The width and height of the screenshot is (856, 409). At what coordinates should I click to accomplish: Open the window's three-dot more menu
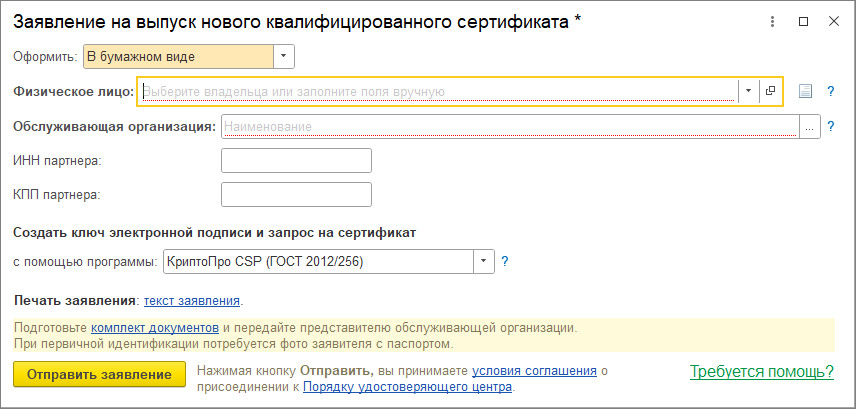[772, 22]
